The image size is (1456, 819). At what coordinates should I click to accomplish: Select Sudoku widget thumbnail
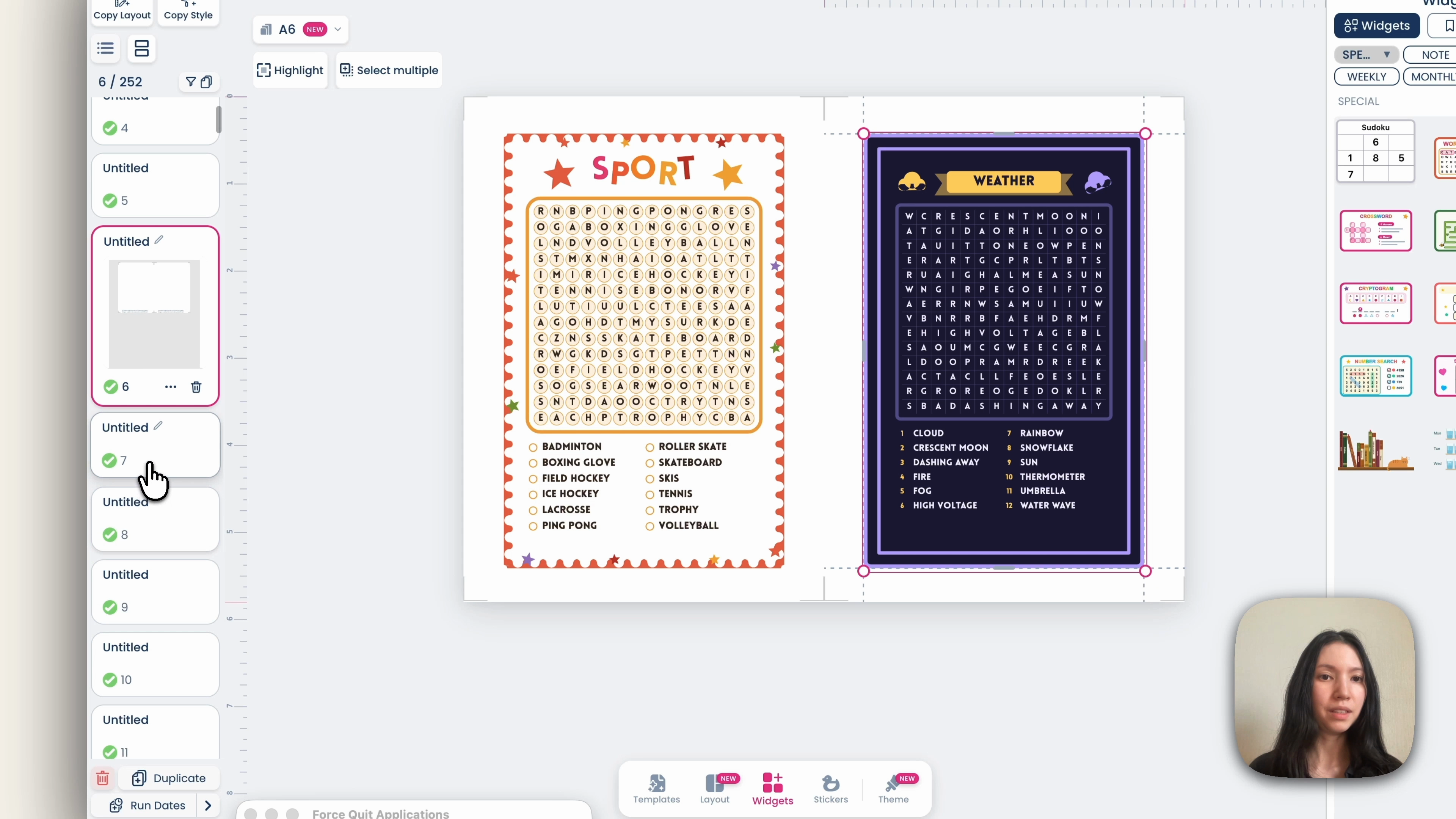1375,151
